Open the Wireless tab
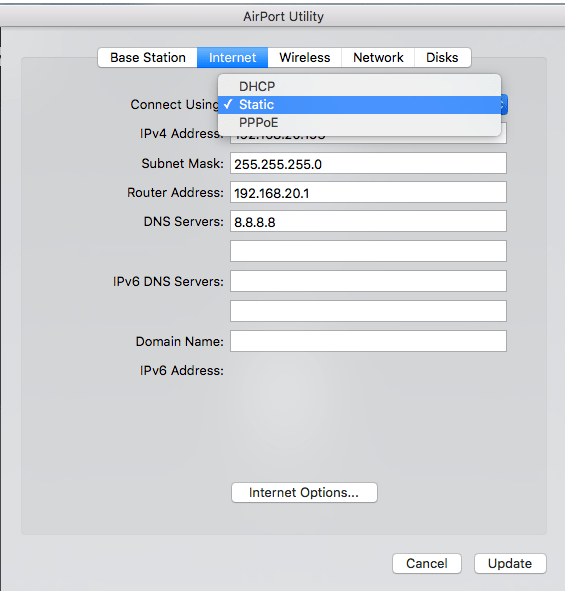 click(305, 58)
